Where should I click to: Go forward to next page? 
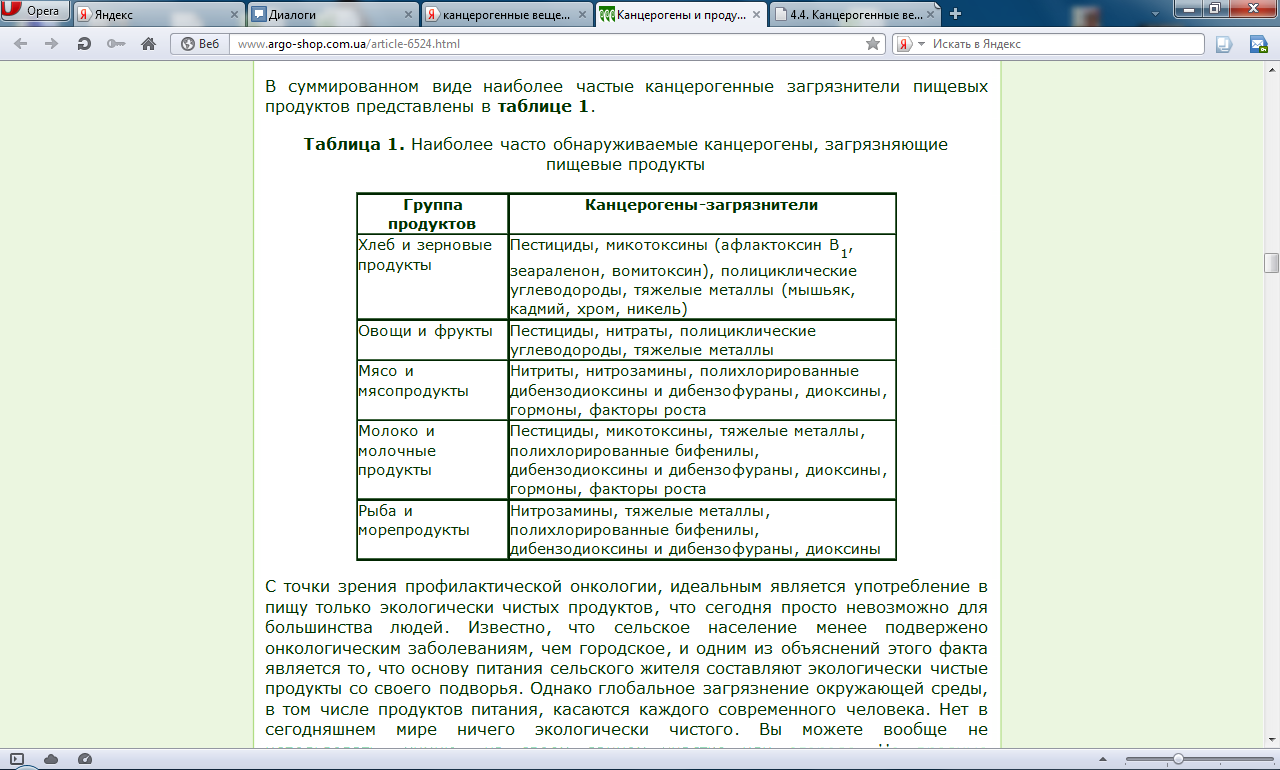tap(51, 44)
